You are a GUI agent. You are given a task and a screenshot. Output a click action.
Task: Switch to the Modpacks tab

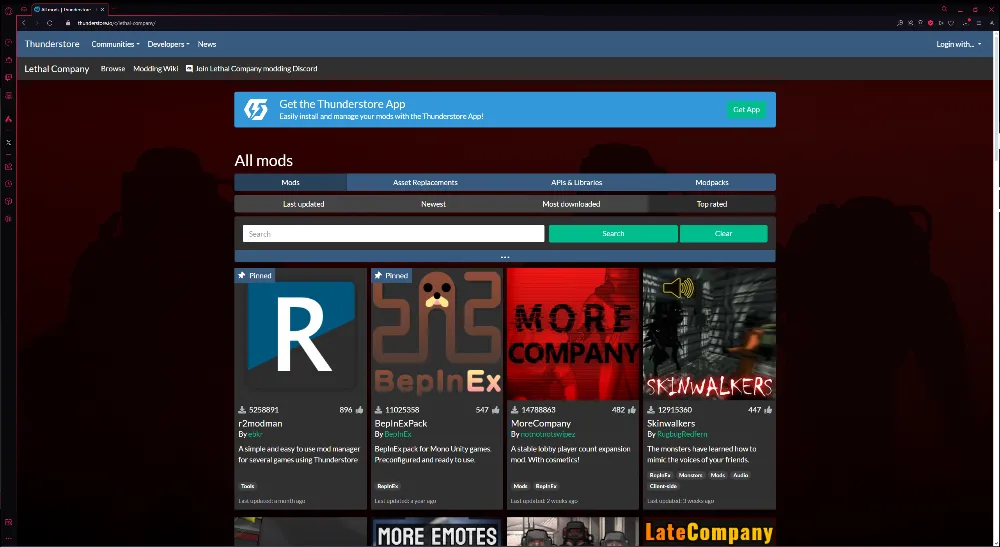pyautogui.click(x=712, y=182)
